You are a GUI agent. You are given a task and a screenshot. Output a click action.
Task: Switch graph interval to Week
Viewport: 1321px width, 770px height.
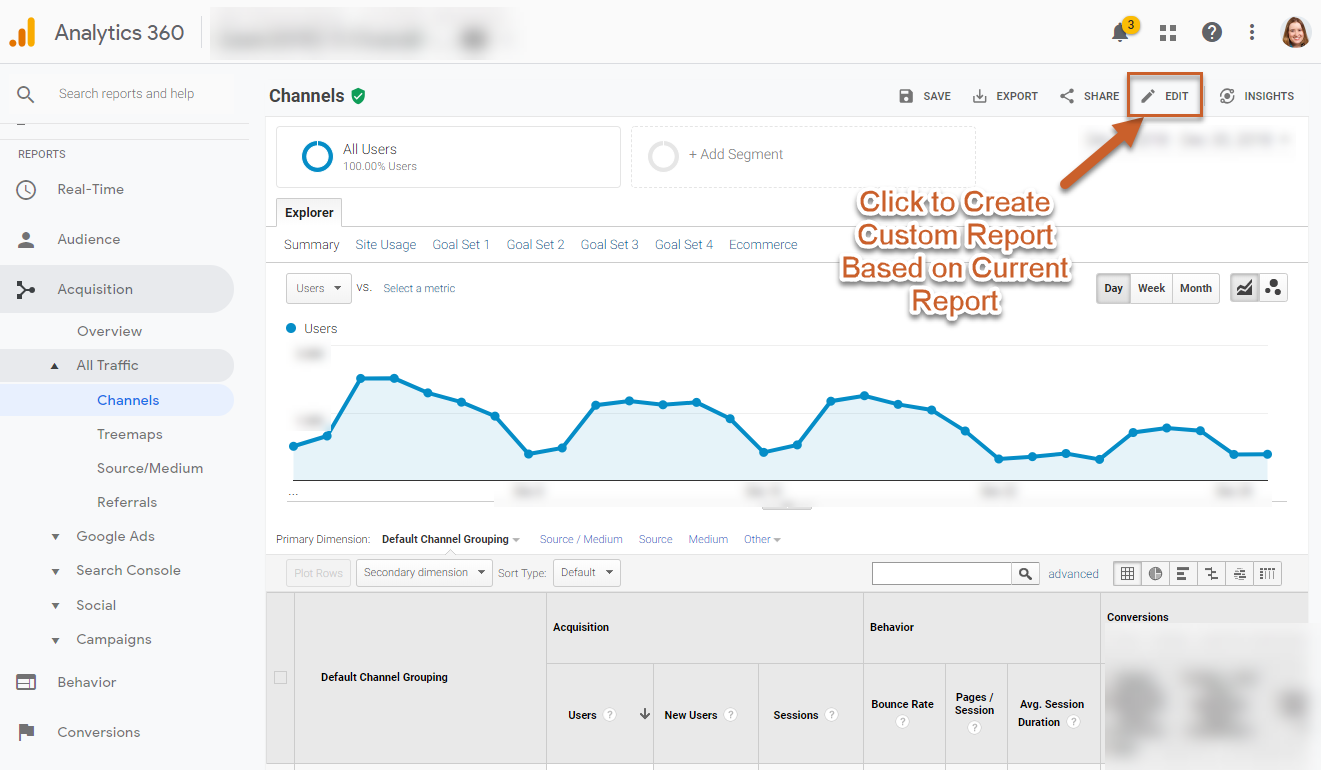1151,288
